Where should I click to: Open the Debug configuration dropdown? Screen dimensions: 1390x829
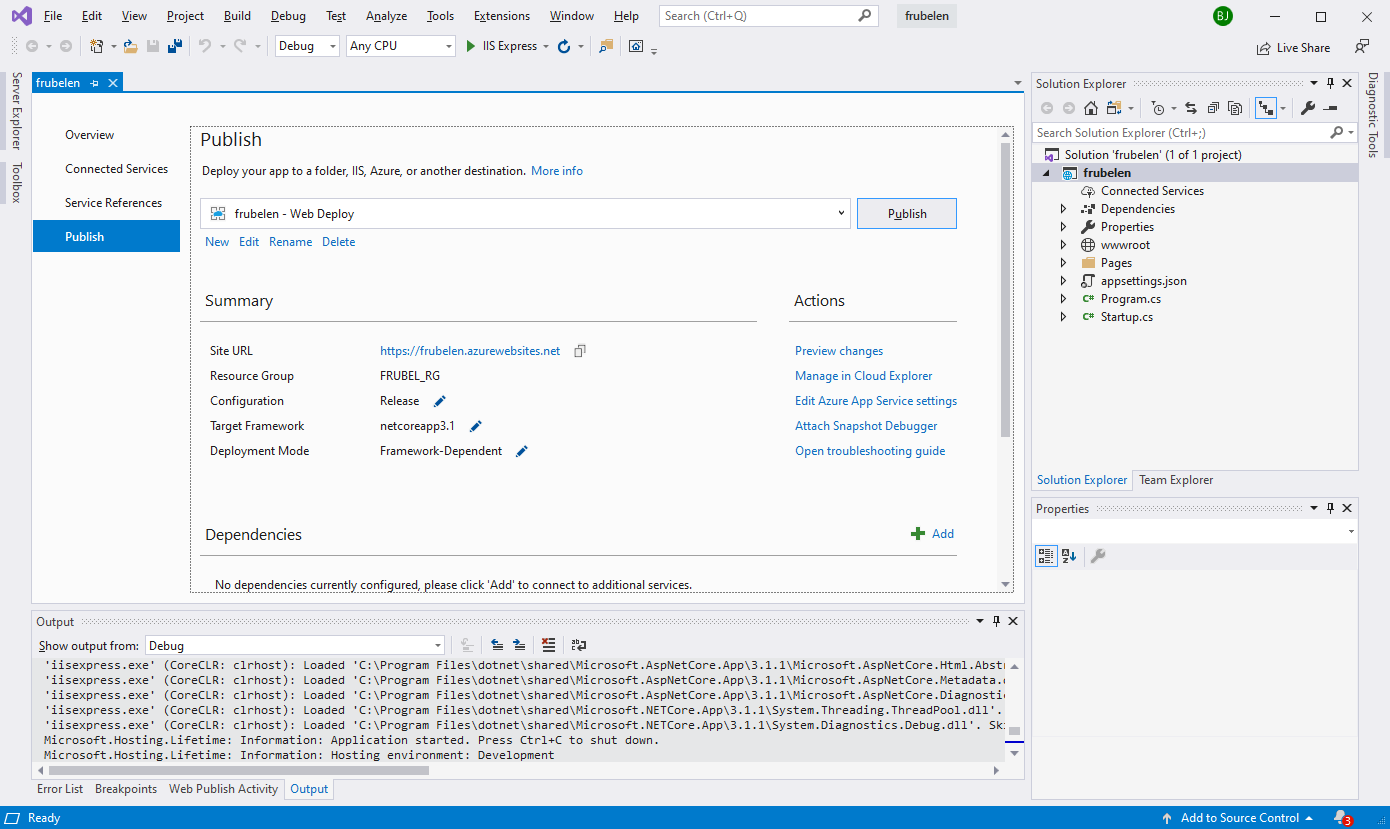[333, 46]
